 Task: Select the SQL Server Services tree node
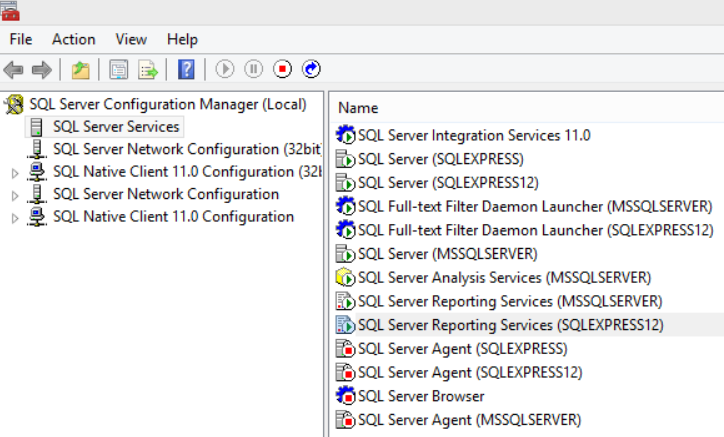pyautogui.click(x=116, y=127)
